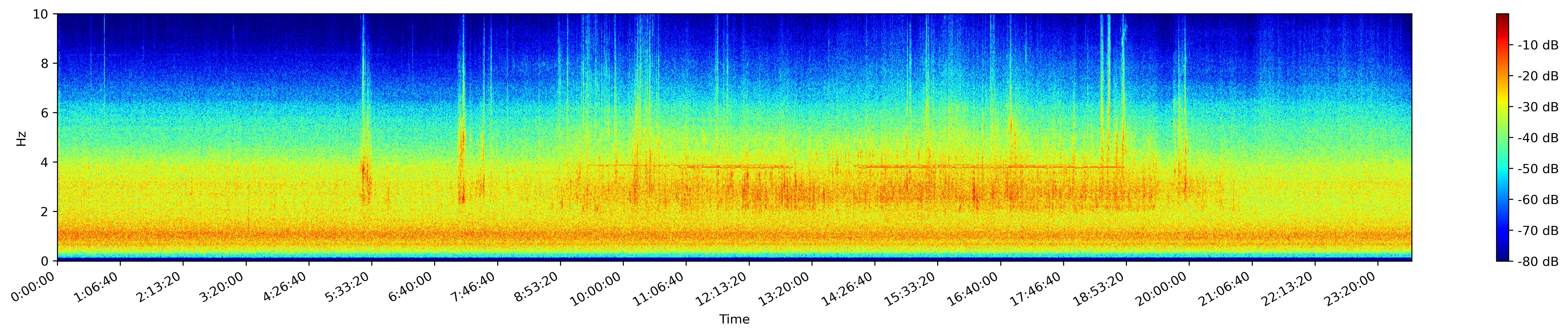Click the -40 dB colorbar label
The height and width of the screenshot is (335, 1568).
click(1538, 138)
